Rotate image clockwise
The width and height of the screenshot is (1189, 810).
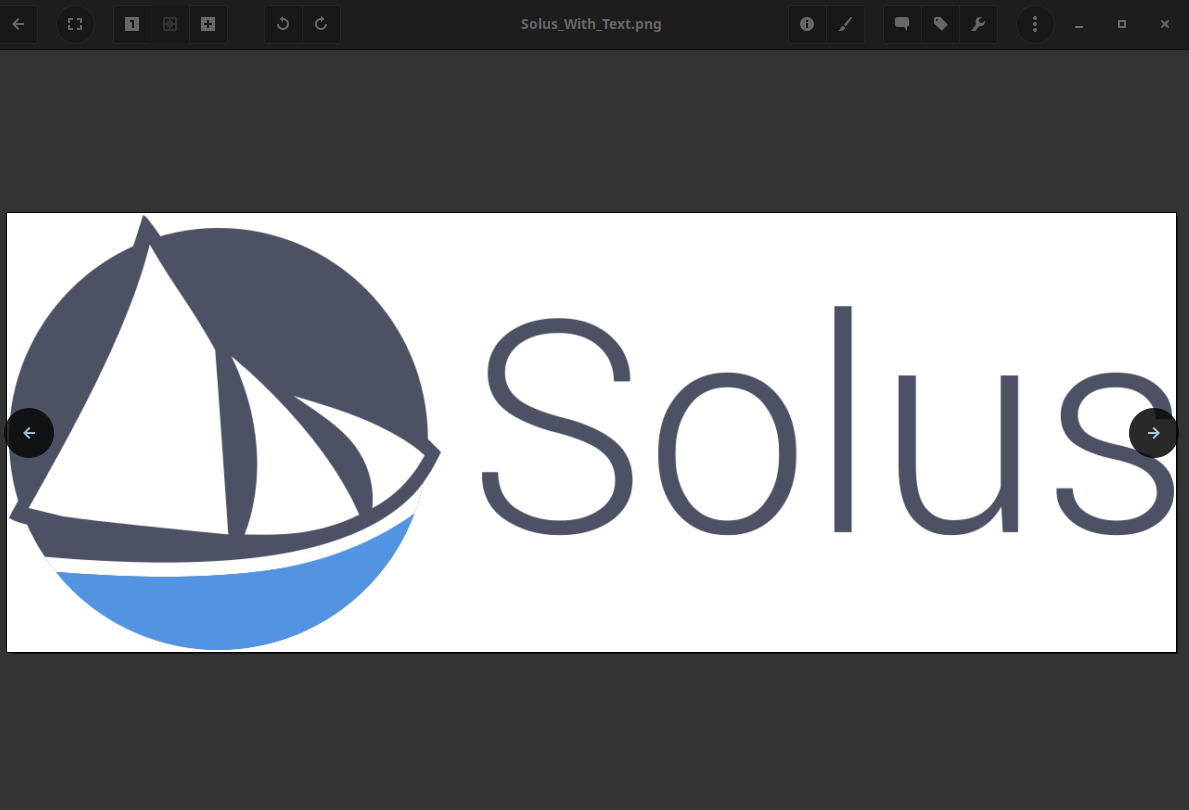click(x=321, y=24)
